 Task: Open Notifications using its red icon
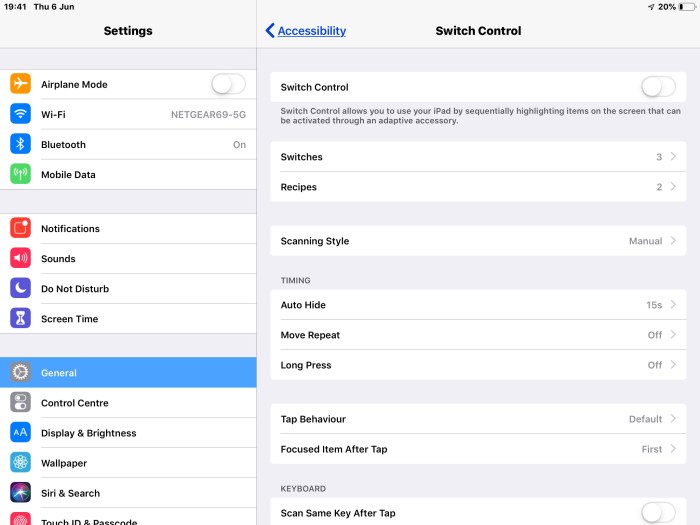pyautogui.click(x=20, y=229)
